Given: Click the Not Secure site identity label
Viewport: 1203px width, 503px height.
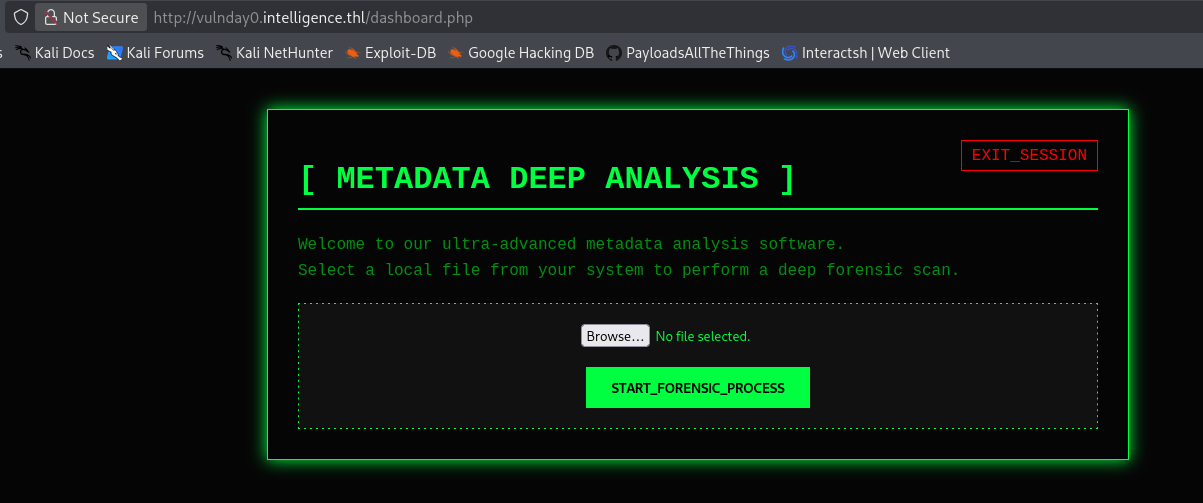Looking at the screenshot, I should coord(100,18).
